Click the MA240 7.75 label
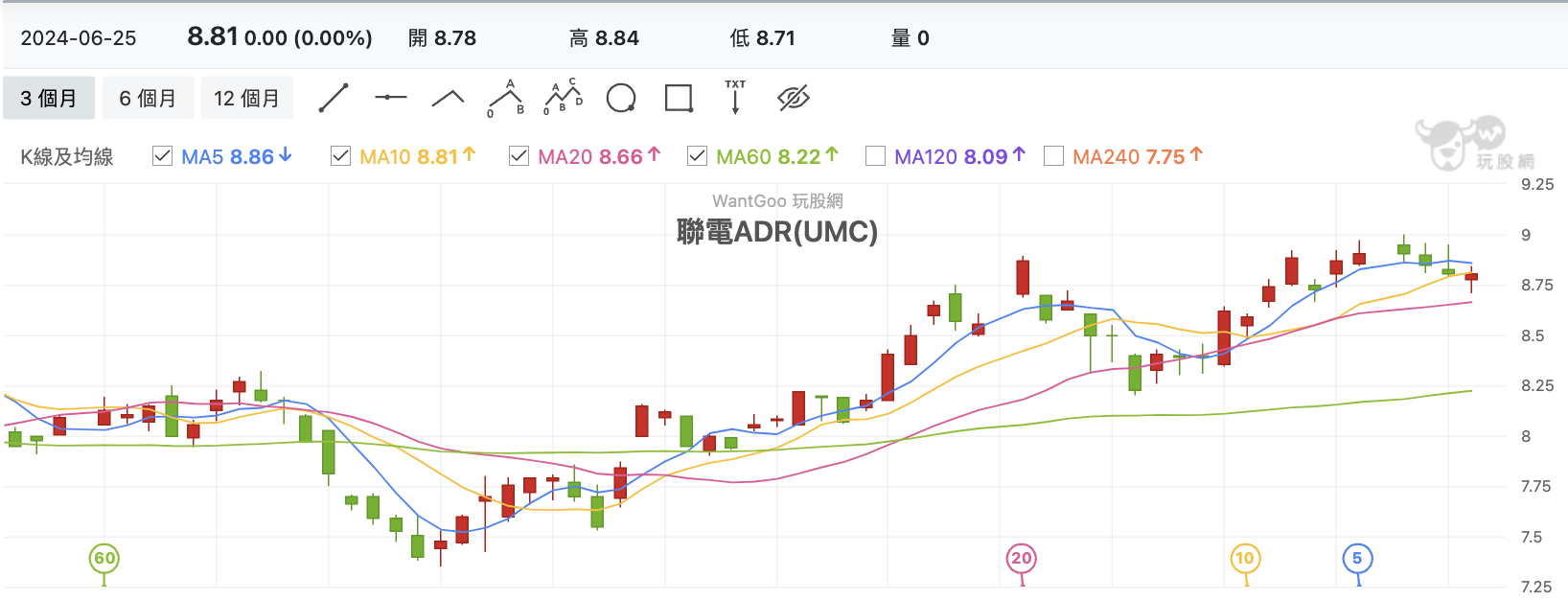1568x600 pixels. pyautogui.click(x=1138, y=156)
